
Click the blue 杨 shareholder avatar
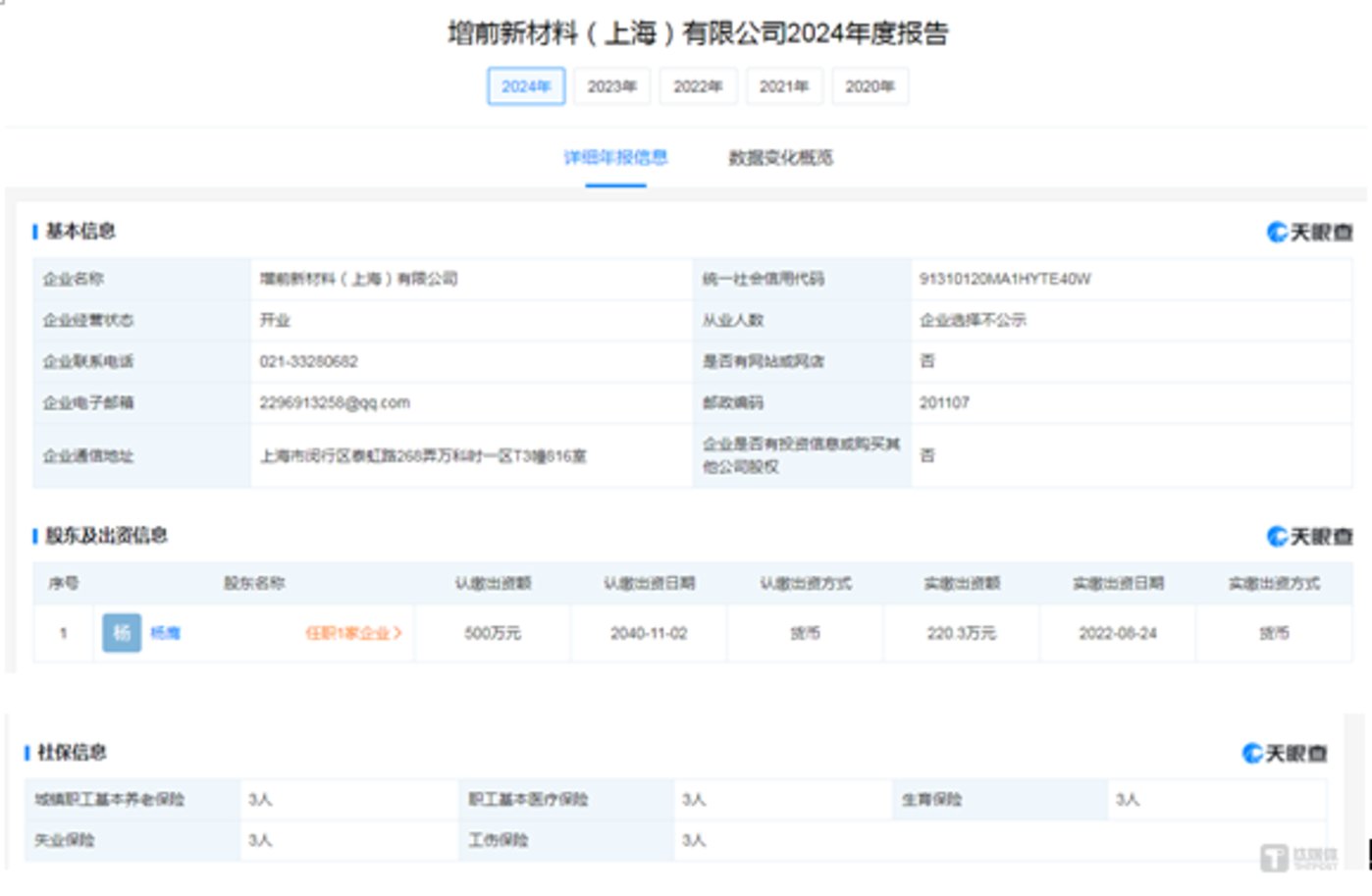point(122,633)
